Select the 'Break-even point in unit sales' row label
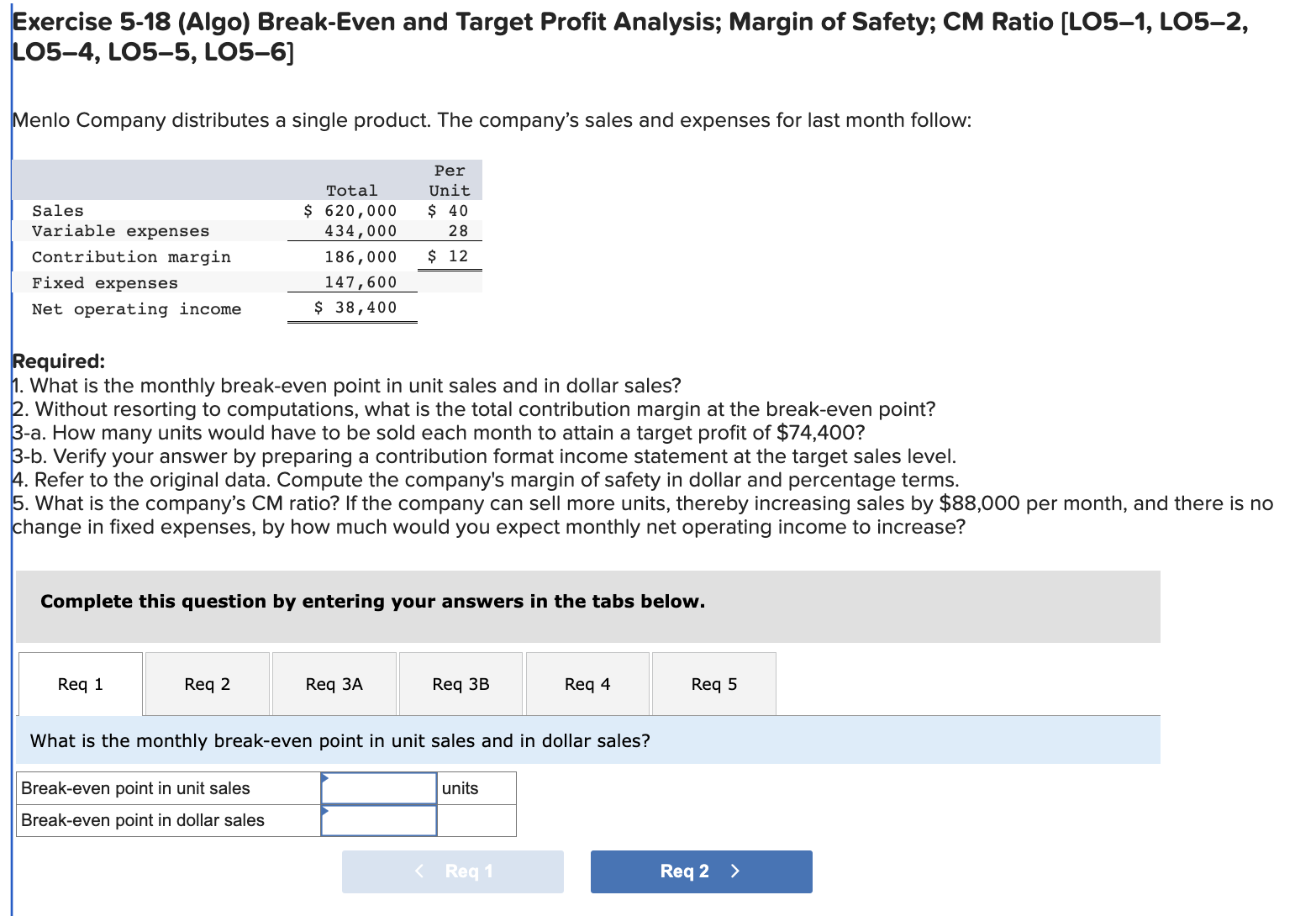The width and height of the screenshot is (1316, 916). [x=135, y=787]
